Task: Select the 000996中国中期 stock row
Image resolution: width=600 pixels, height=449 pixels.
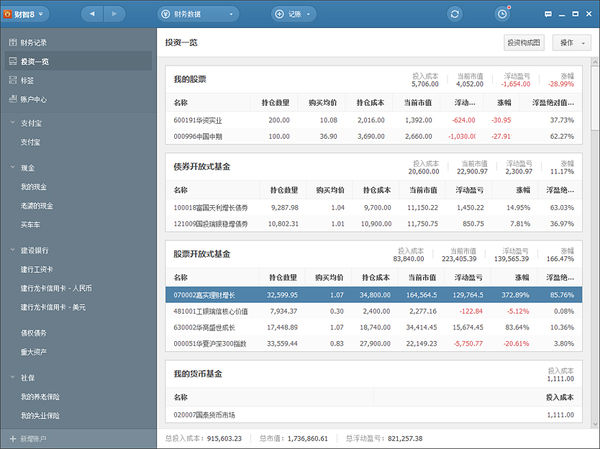Action: click(x=374, y=136)
